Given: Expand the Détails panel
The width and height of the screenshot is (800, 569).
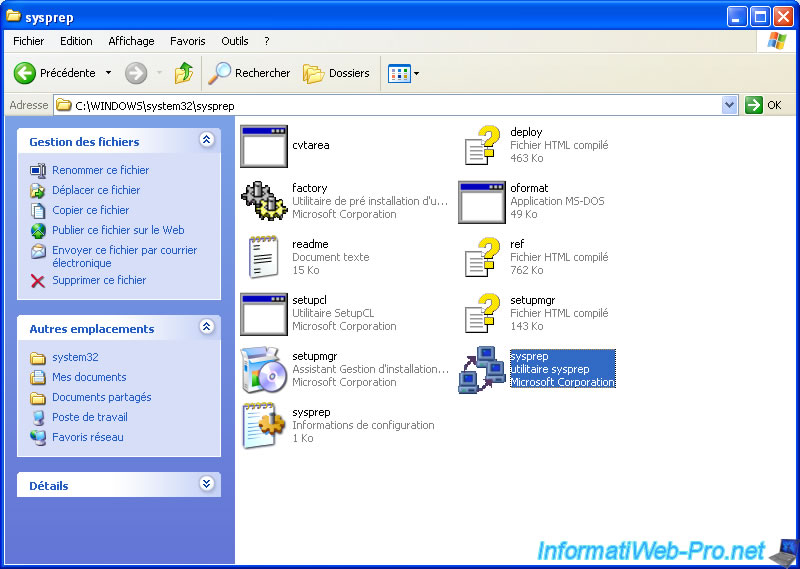Looking at the screenshot, I should [x=207, y=485].
